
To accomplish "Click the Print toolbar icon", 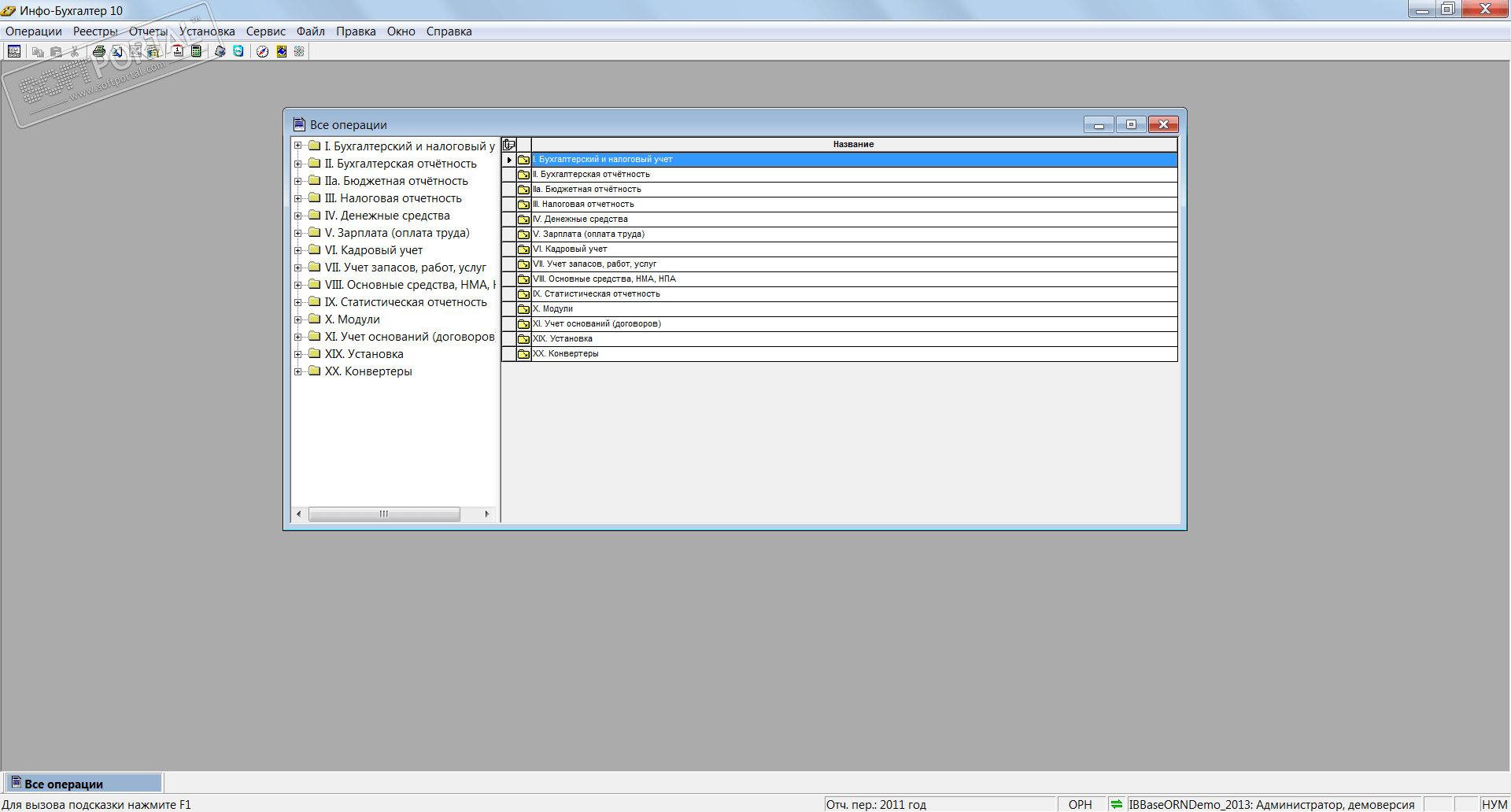I will point(99,51).
